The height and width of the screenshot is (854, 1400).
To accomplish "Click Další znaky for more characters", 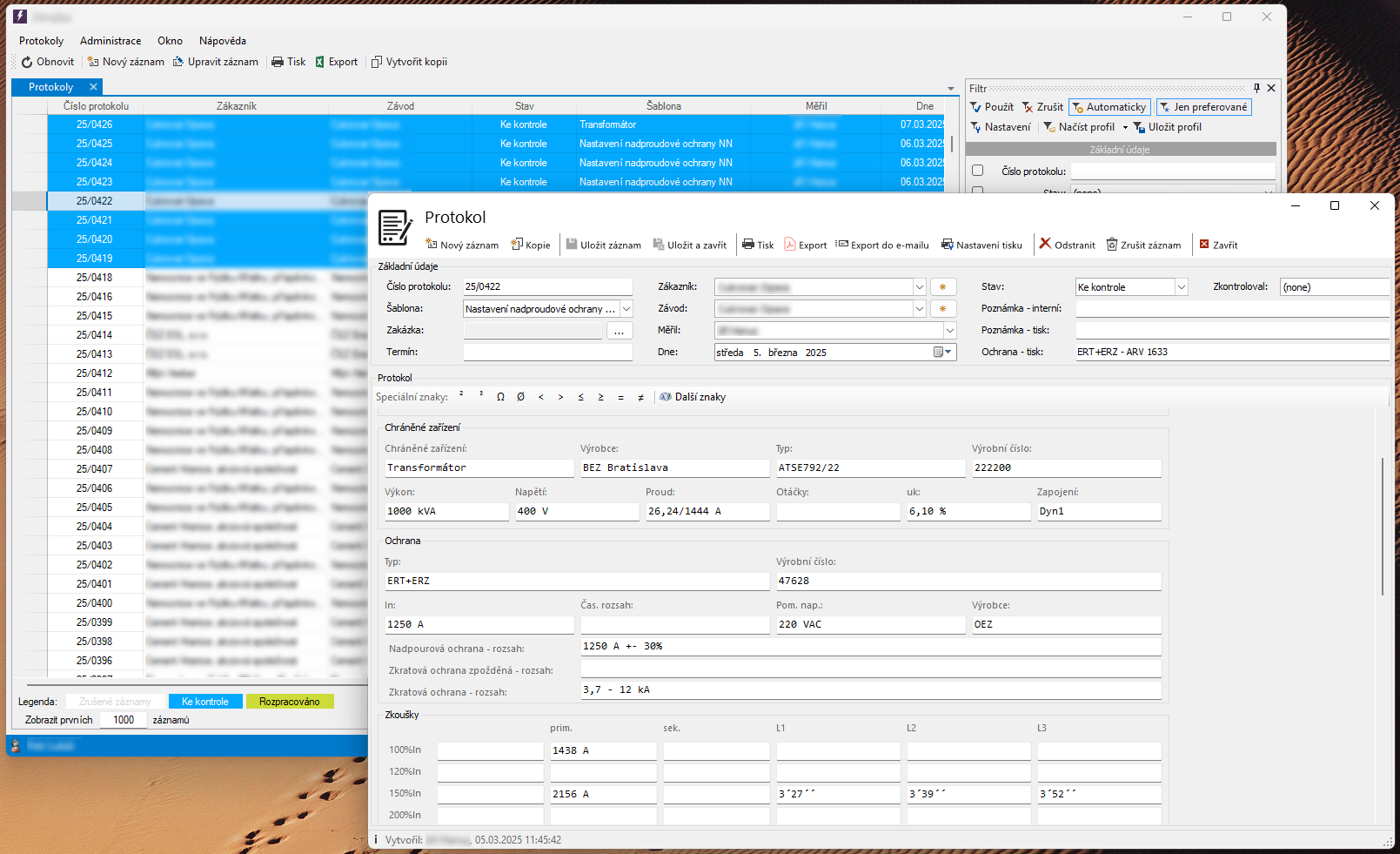I will 693,397.
